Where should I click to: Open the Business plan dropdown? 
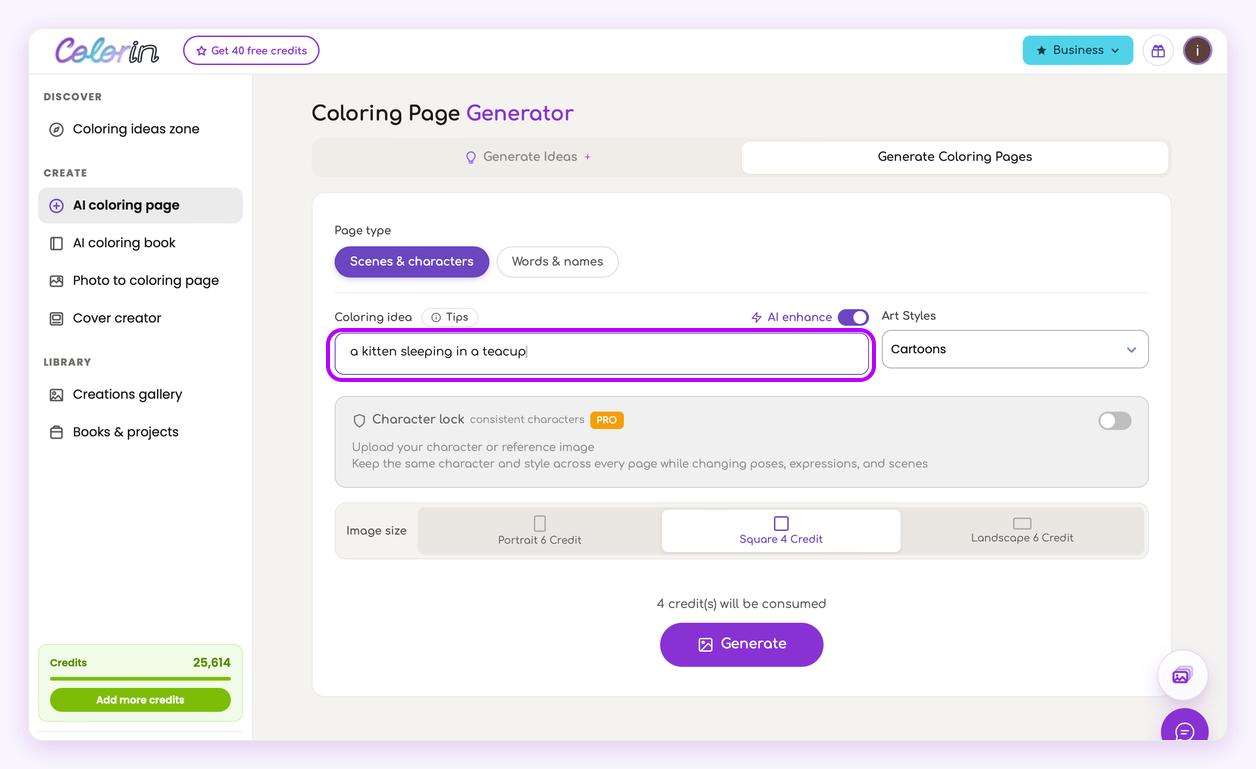[x=1078, y=50]
